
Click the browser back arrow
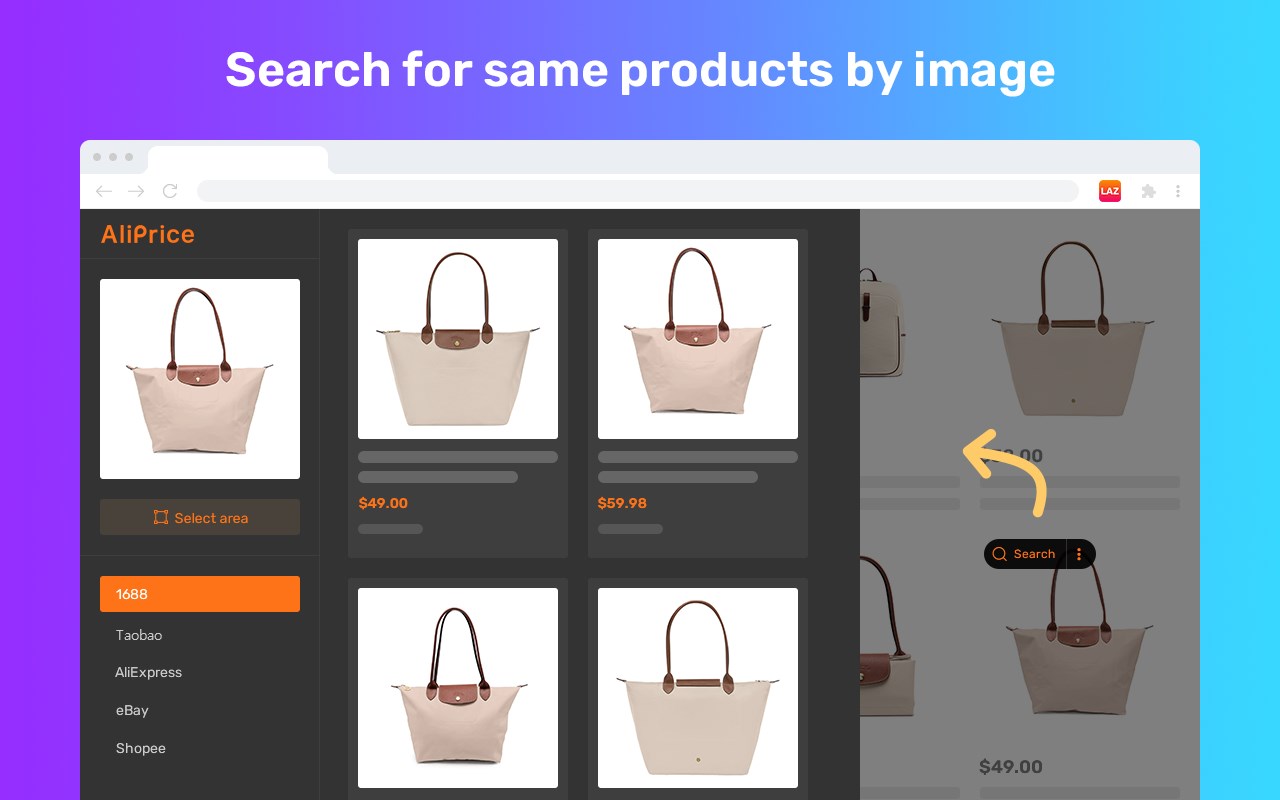point(103,191)
